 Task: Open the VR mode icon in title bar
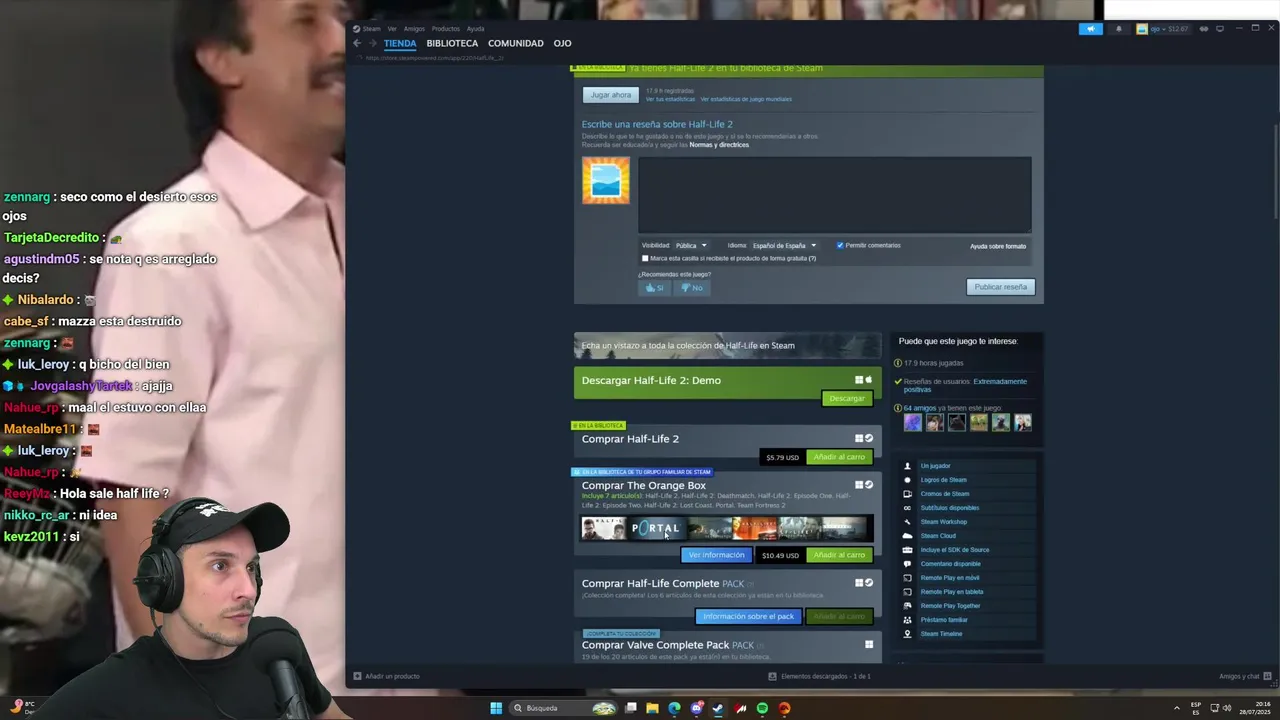point(1204,29)
